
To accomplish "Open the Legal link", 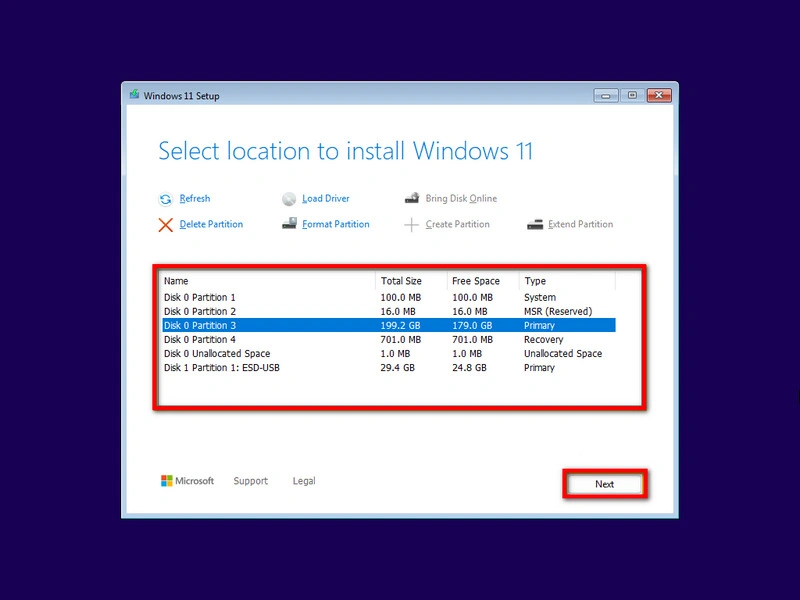I will (x=303, y=481).
